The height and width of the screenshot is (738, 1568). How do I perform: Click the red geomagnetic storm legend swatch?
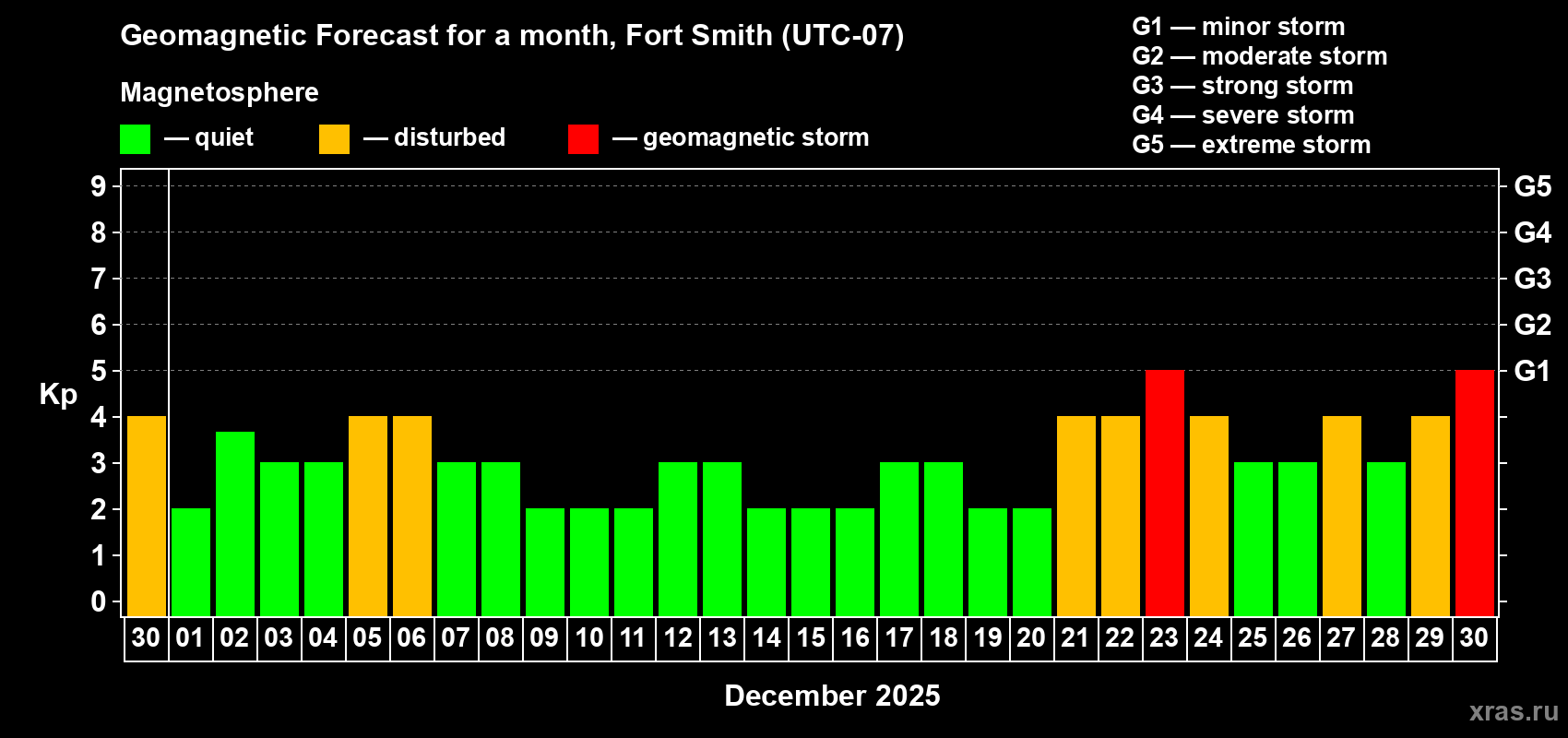pyautogui.click(x=583, y=139)
